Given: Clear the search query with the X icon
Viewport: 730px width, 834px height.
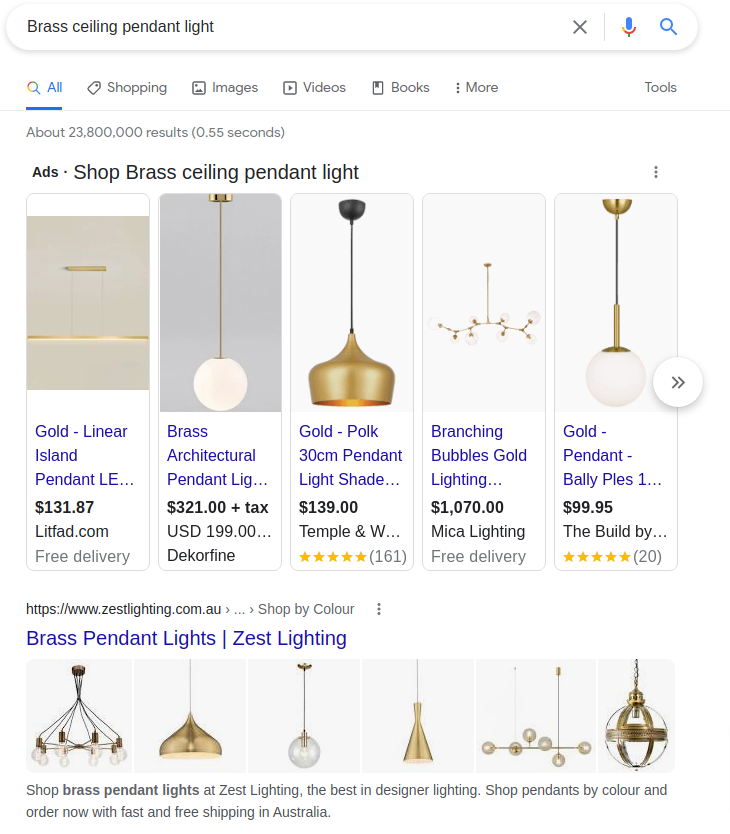Looking at the screenshot, I should 580,28.
